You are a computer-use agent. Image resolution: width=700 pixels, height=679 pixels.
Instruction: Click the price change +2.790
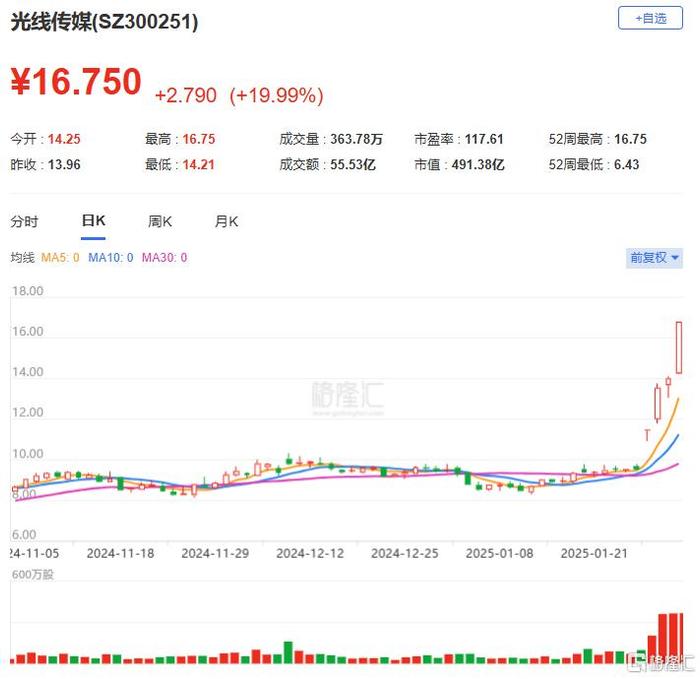tap(186, 96)
